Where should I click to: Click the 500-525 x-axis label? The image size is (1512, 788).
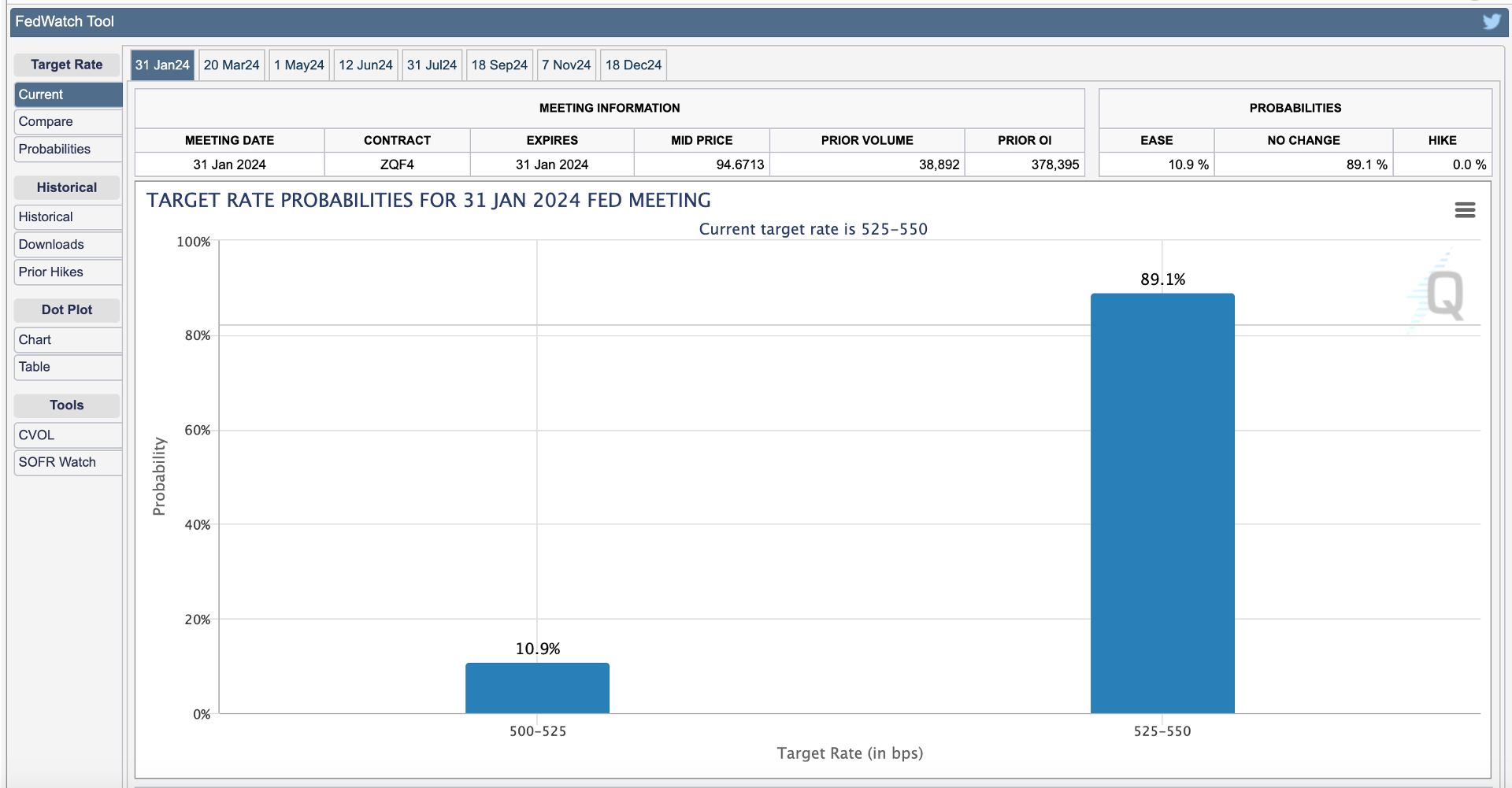(537, 731)
